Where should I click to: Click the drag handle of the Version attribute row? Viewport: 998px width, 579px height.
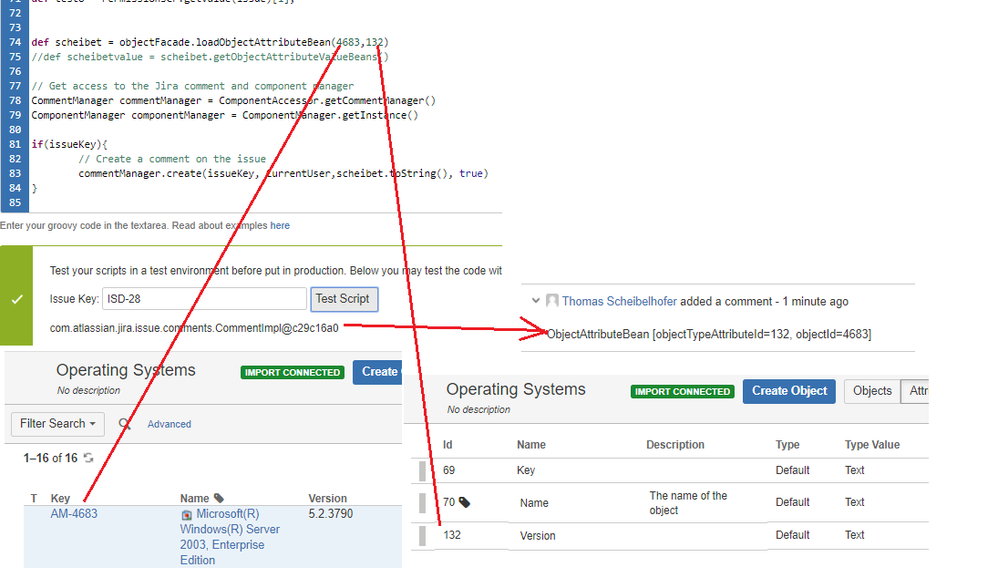(x=423, y=536)
